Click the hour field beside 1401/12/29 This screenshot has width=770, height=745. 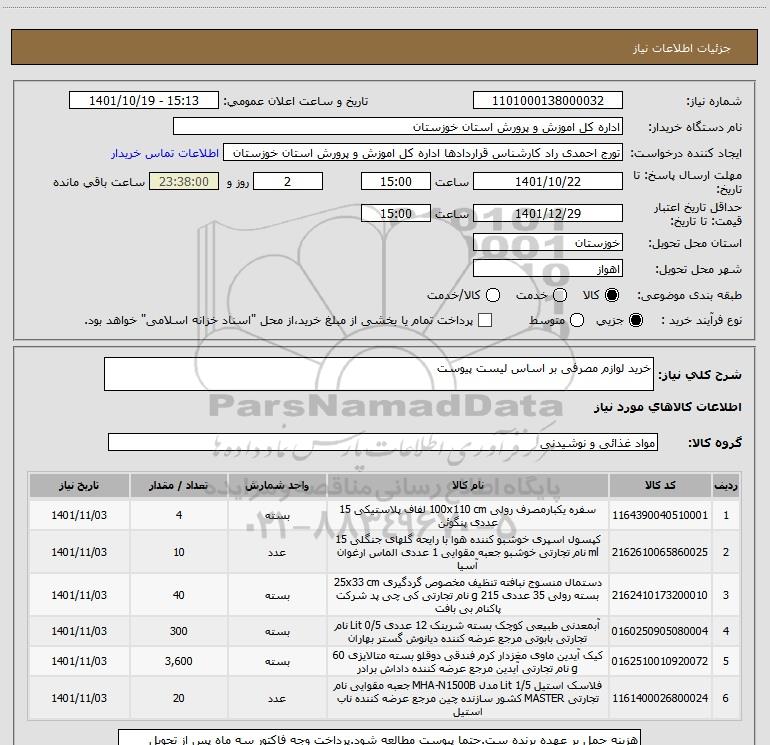(x=396, y=214)
